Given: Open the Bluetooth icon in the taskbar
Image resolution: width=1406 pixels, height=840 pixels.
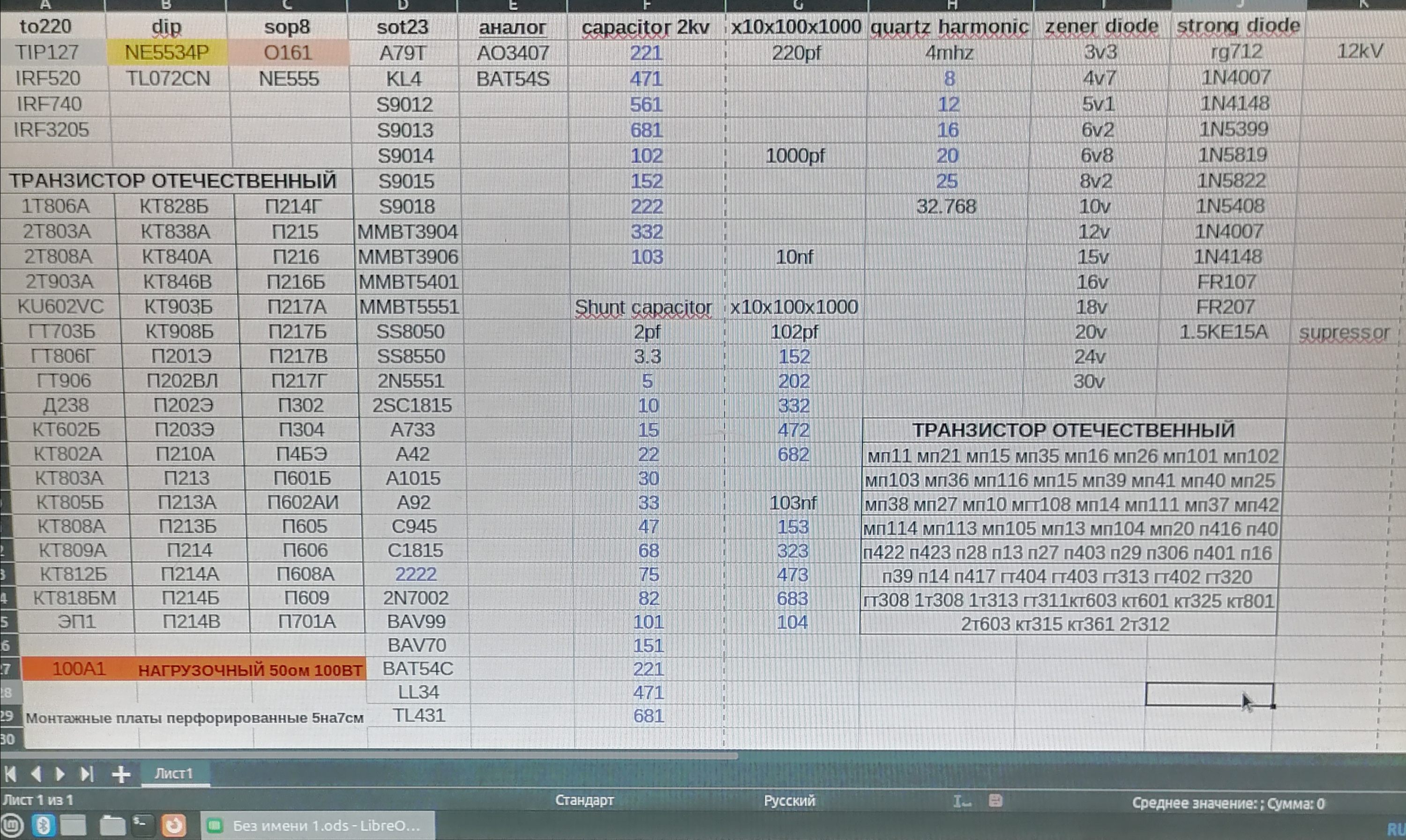Looking at the screenshot, I should point(43,826).
